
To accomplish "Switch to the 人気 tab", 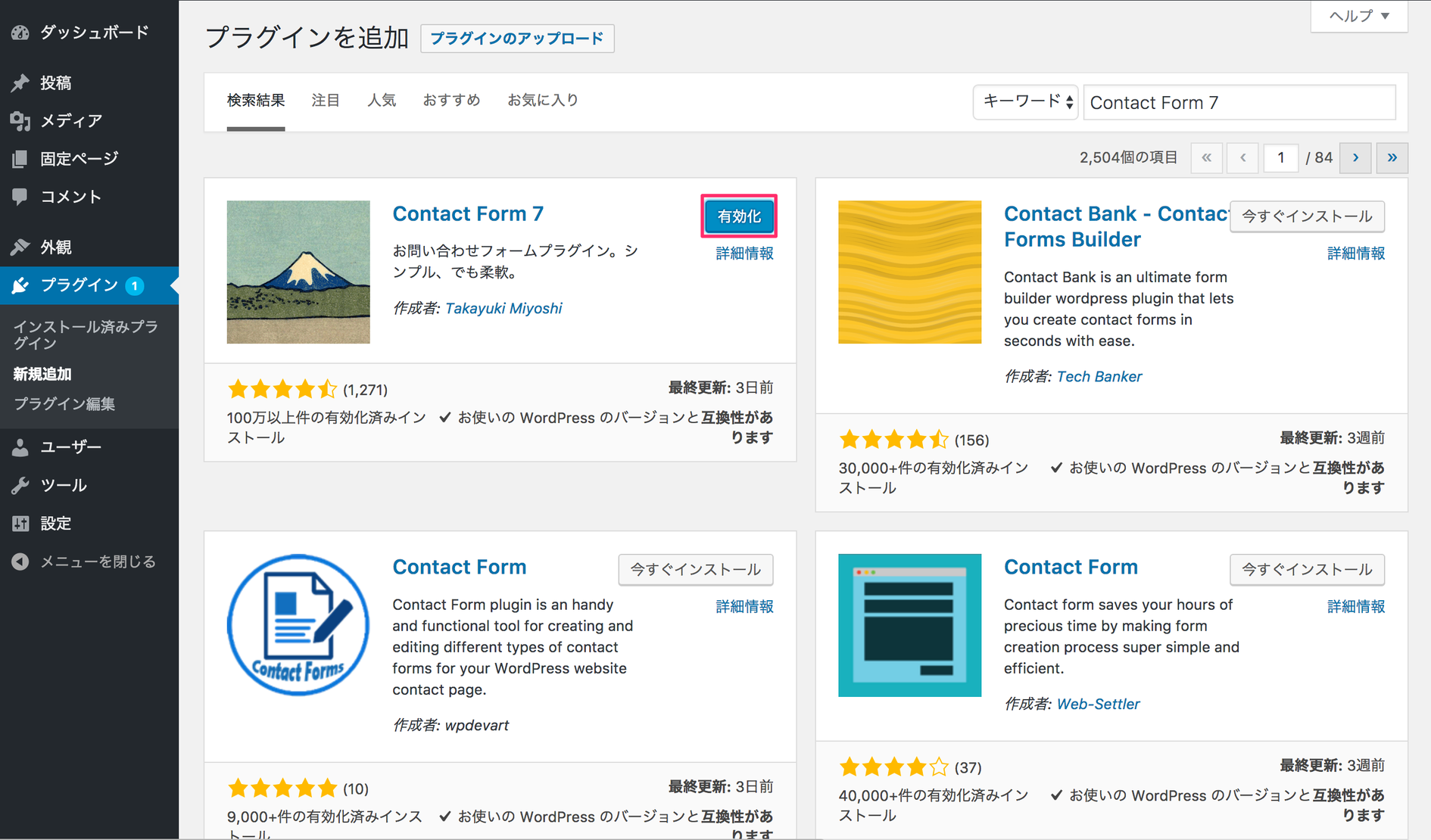I will (x=382, y=100).
